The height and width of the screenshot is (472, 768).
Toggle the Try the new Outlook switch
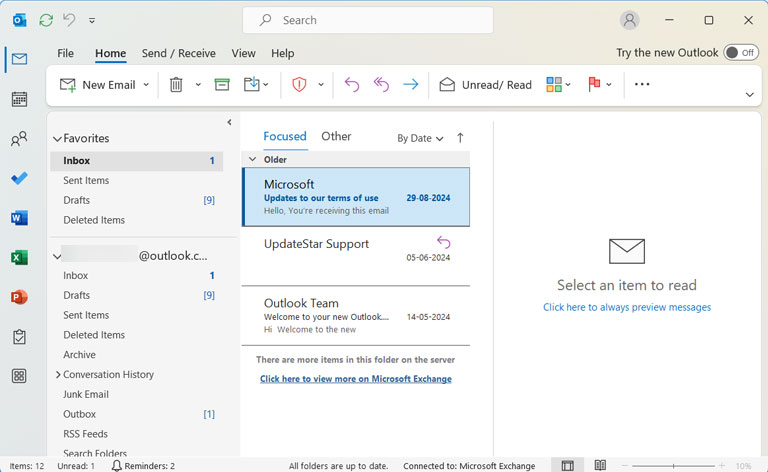(x=742, y=52)
